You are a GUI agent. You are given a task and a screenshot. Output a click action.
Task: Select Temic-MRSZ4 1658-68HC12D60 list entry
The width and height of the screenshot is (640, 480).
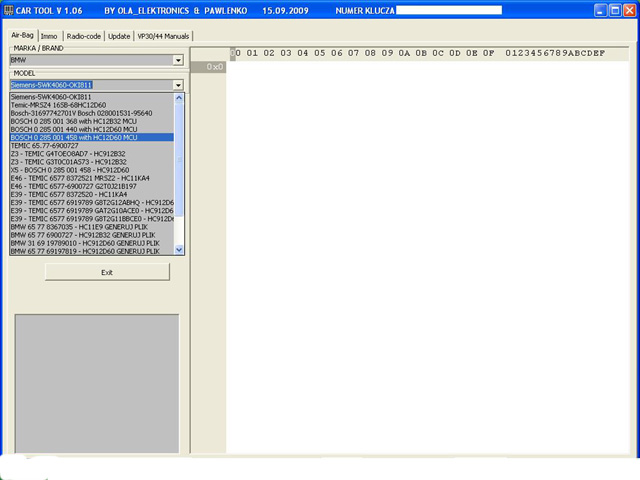[x=92, y=105]
